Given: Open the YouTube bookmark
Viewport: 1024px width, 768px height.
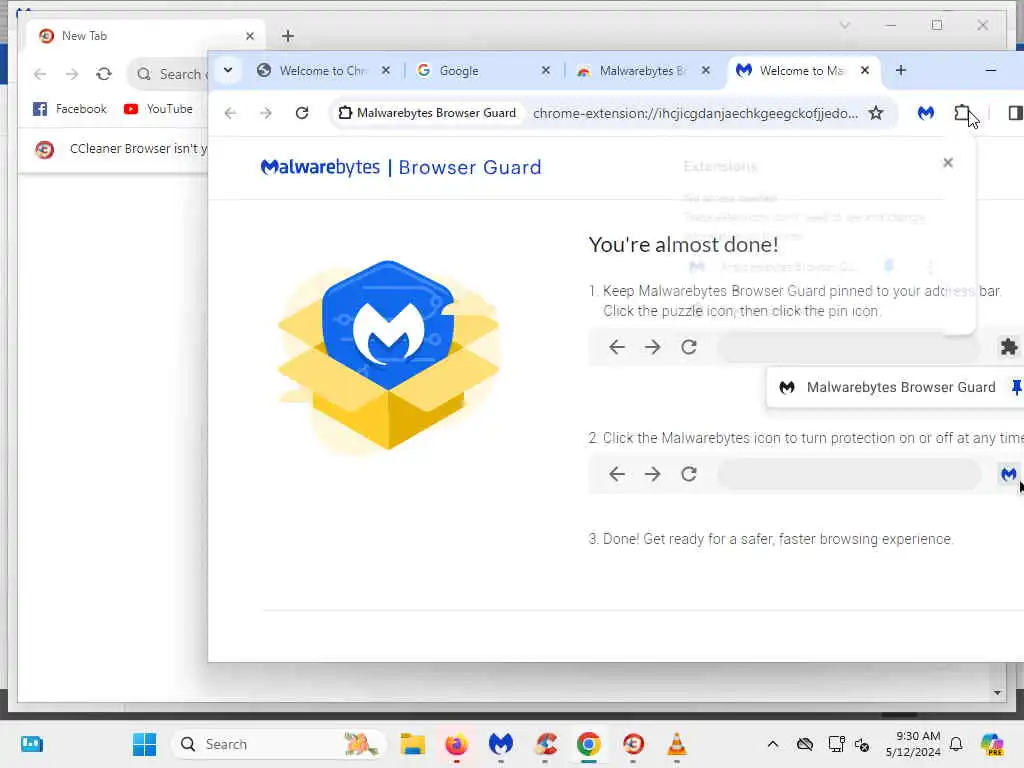Looking at the screenshot, I should 158,108.
